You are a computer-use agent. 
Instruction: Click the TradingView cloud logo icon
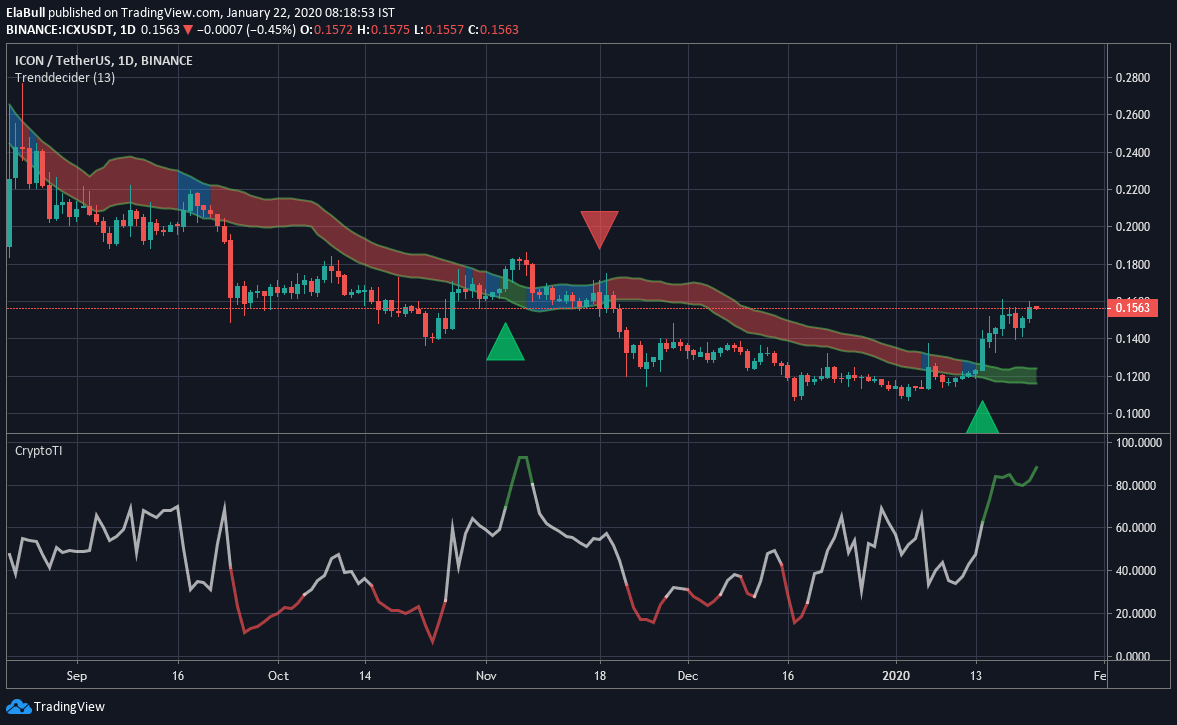[x=18, y=706]
